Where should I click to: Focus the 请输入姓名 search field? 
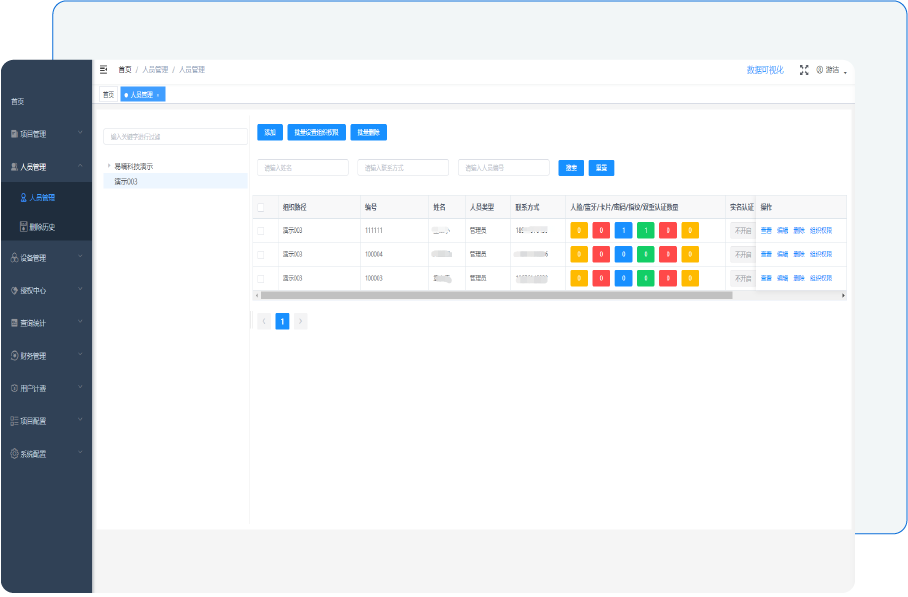pos(303,168)
